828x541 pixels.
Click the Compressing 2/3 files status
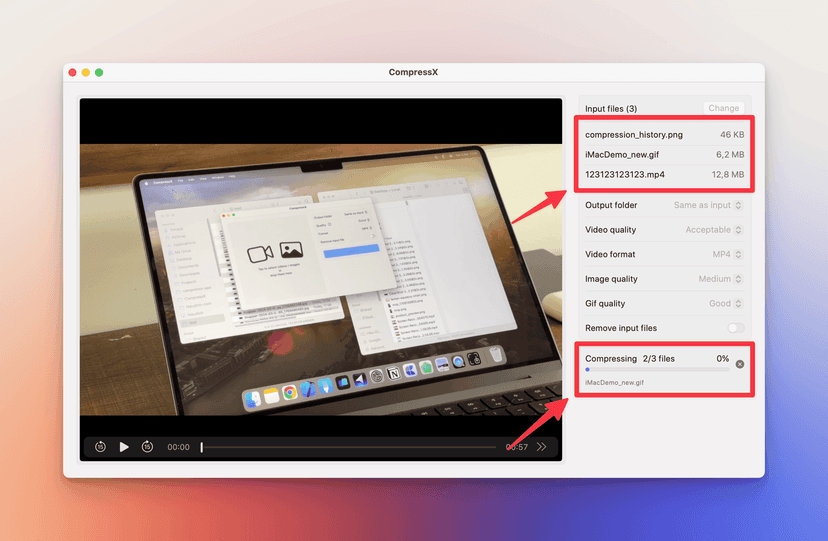coord(630,358)
